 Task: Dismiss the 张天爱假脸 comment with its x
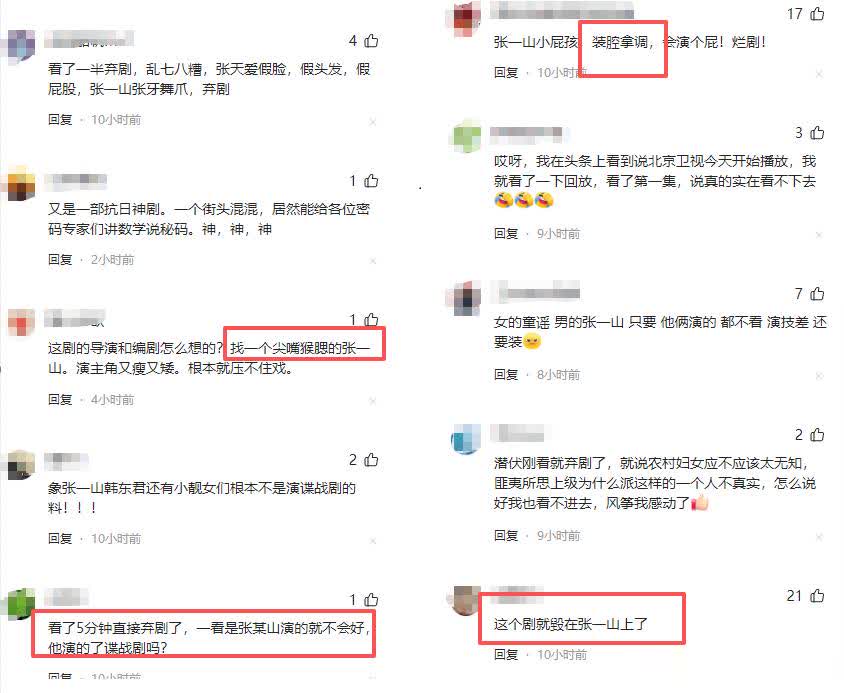[372, 122]
